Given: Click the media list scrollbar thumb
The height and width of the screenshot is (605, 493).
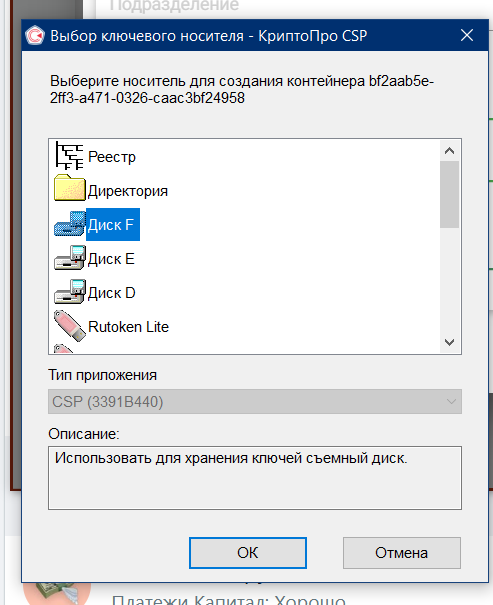Looking at the screenshot, I should 449,194.
